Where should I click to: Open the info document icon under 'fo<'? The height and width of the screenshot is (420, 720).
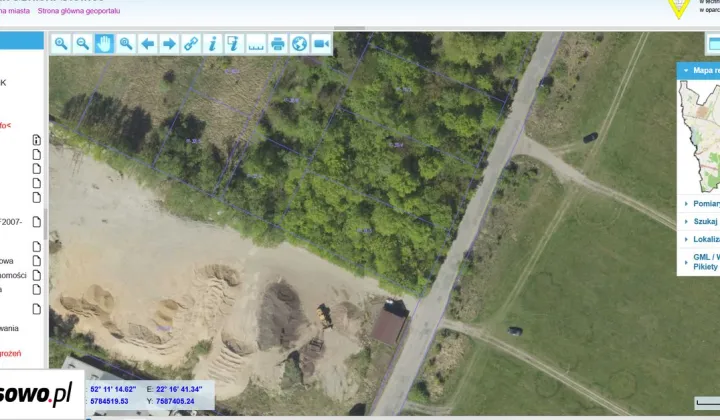37,140
